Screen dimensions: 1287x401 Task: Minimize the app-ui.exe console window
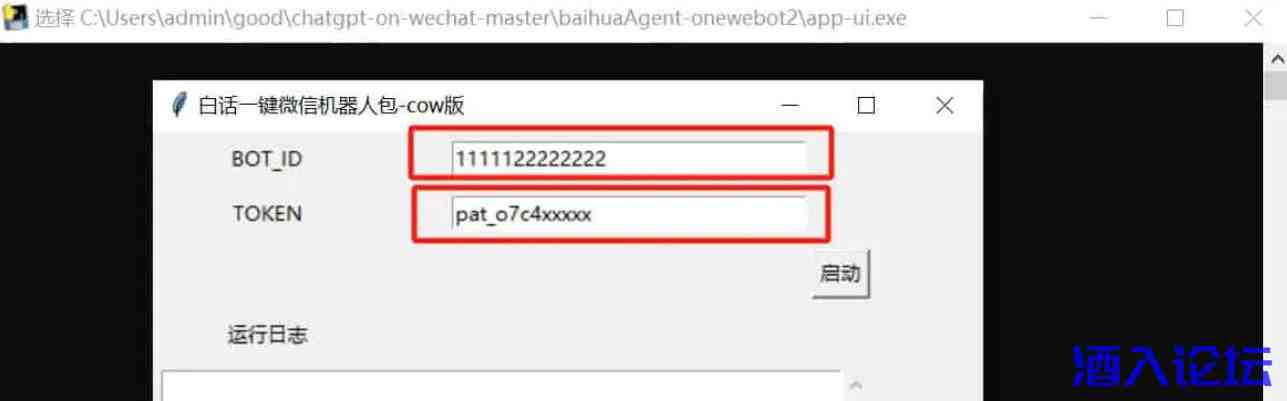[x=1098, y=18]
